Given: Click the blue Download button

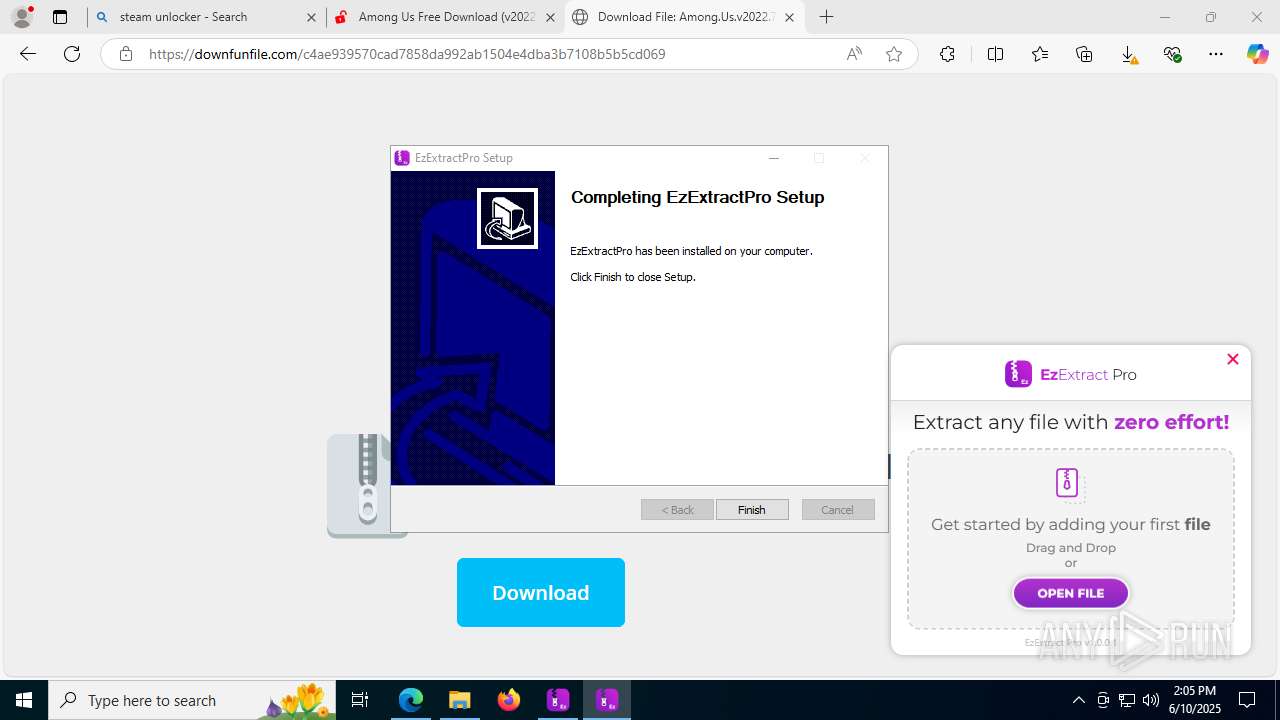Looking at the screenshot, I should (541, 593).
